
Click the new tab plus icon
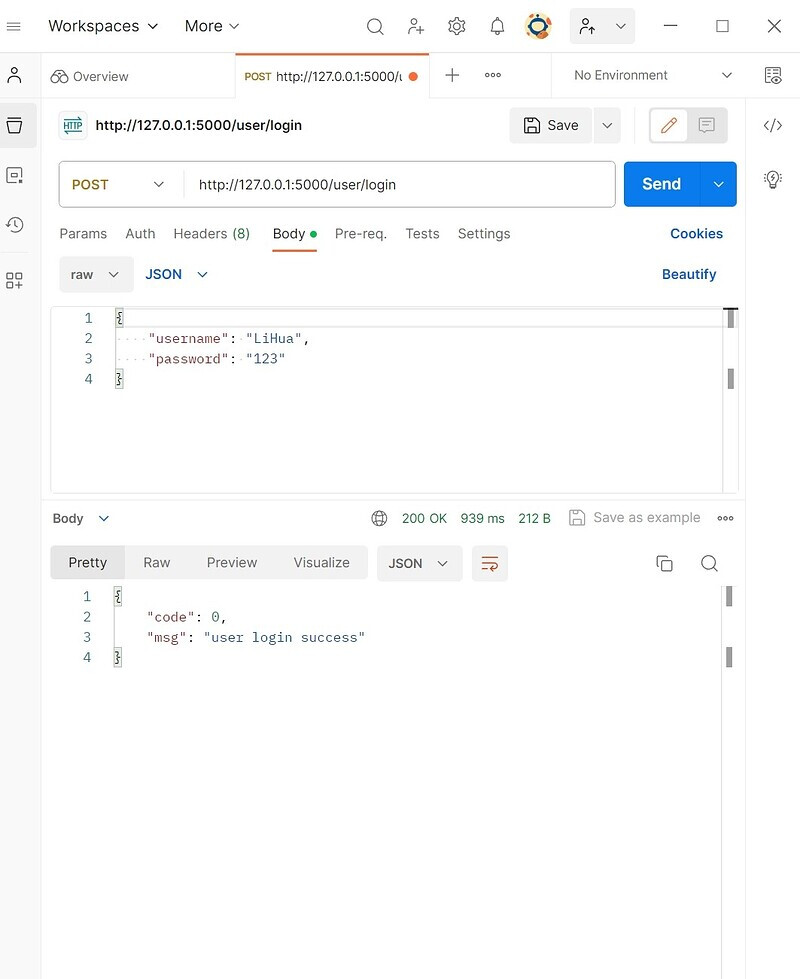452,76
